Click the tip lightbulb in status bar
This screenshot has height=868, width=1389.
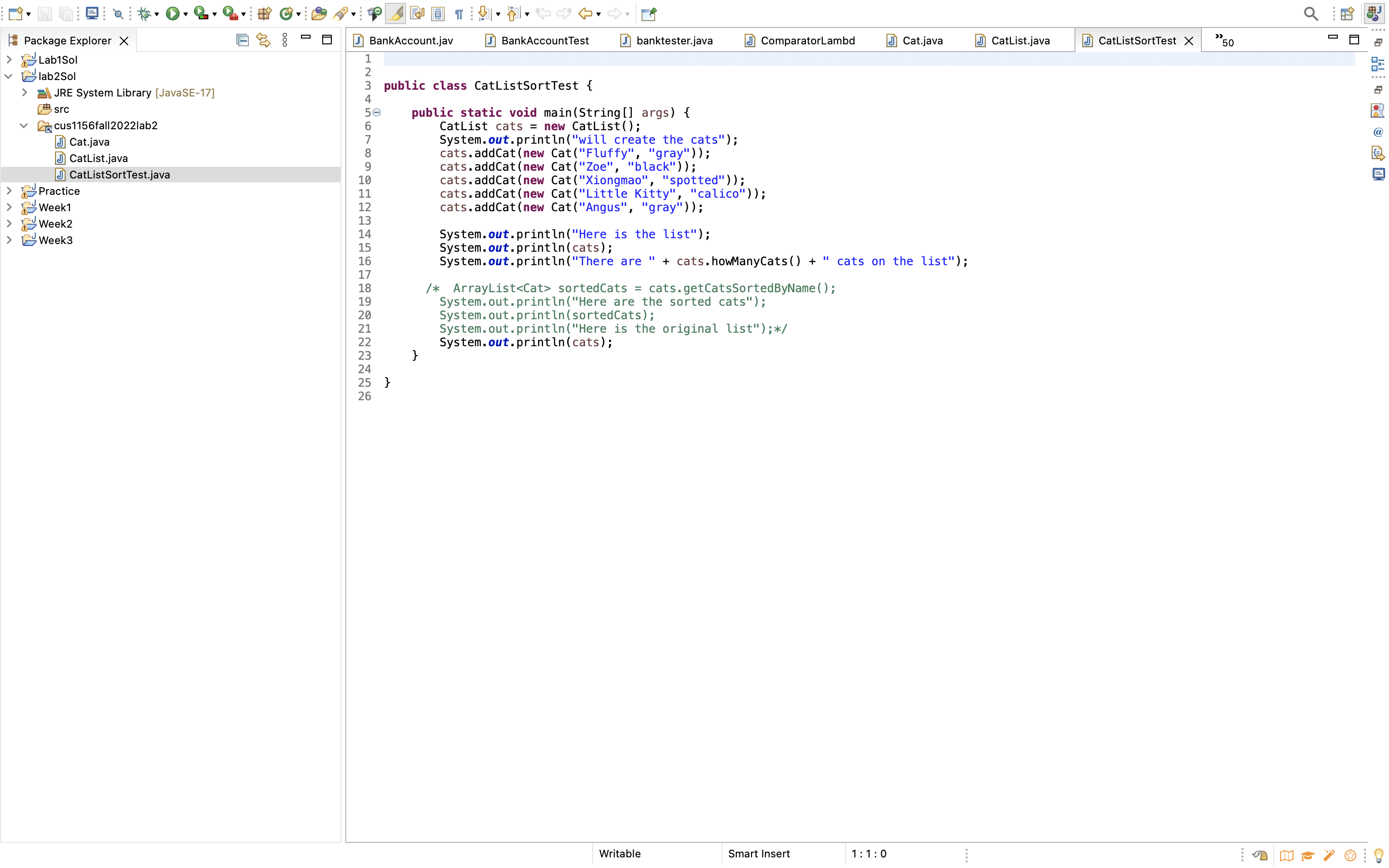point(1378,855)
